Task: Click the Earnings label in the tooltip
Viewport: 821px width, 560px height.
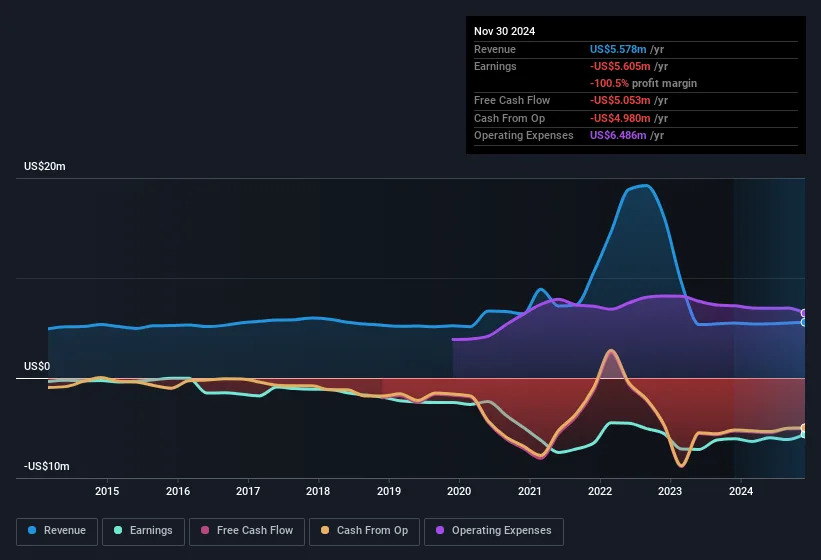Action: 495,66
